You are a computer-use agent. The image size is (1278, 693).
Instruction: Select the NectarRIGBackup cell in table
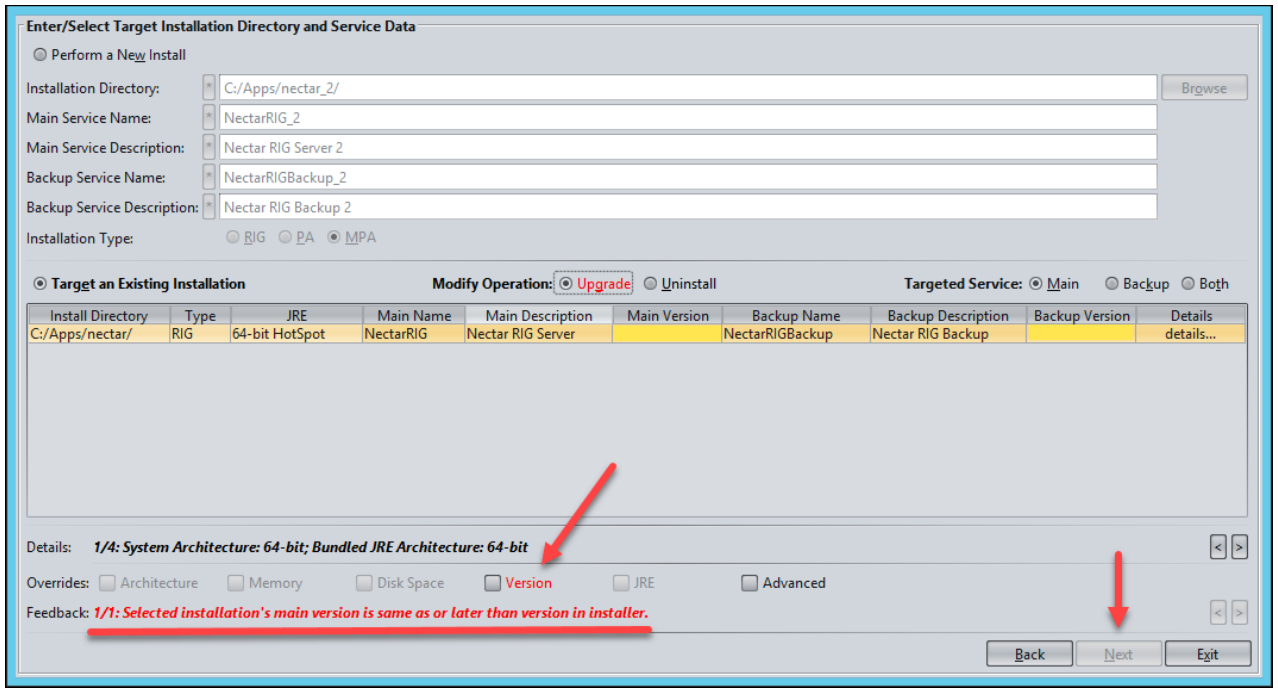796,334
